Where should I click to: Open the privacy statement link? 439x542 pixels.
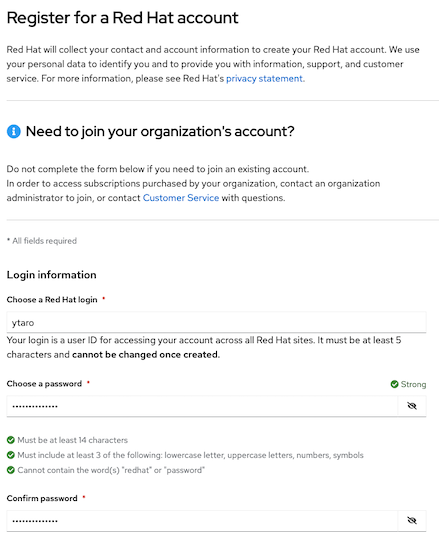264,79
